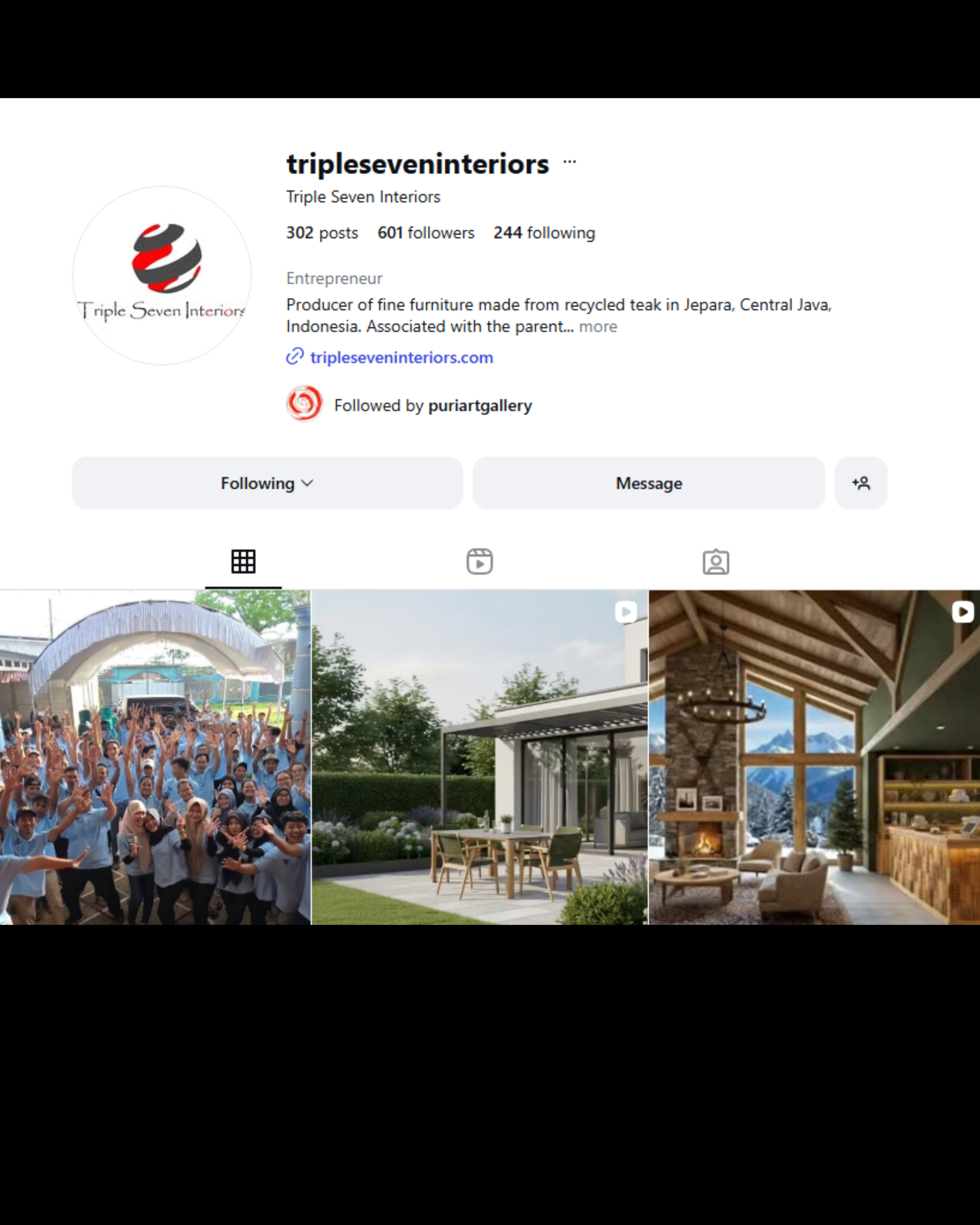980x1225 pixels.
Task: Open the tripleseveninteriors.com link
Action: [402, 357]
